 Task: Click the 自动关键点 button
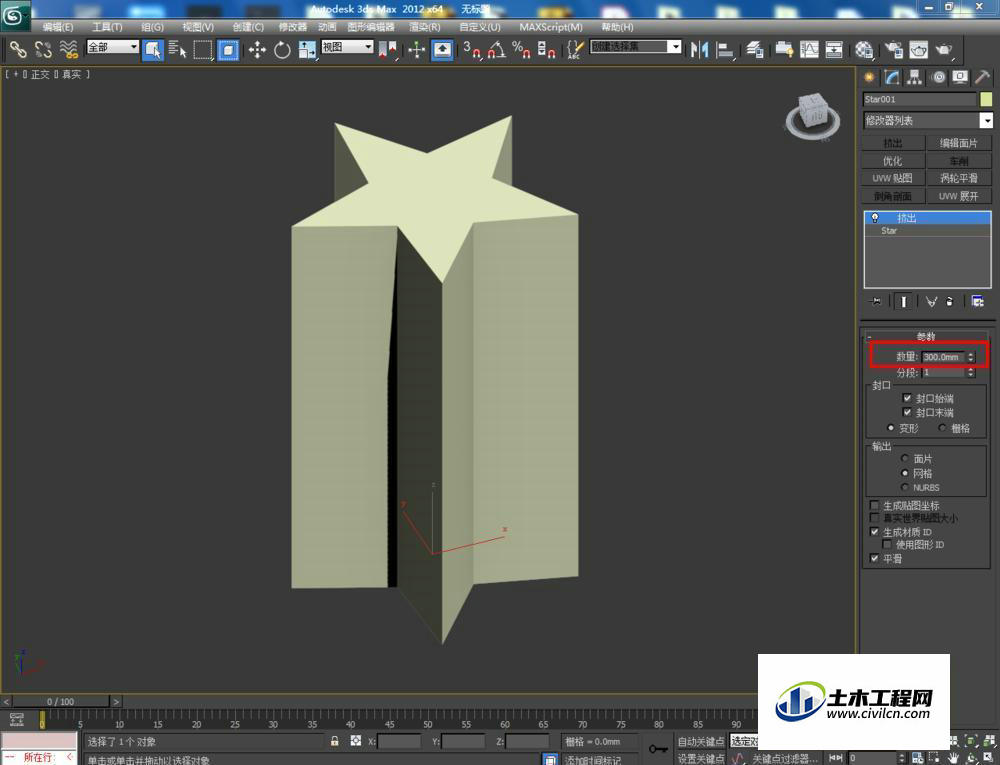[x=701, y=741]
